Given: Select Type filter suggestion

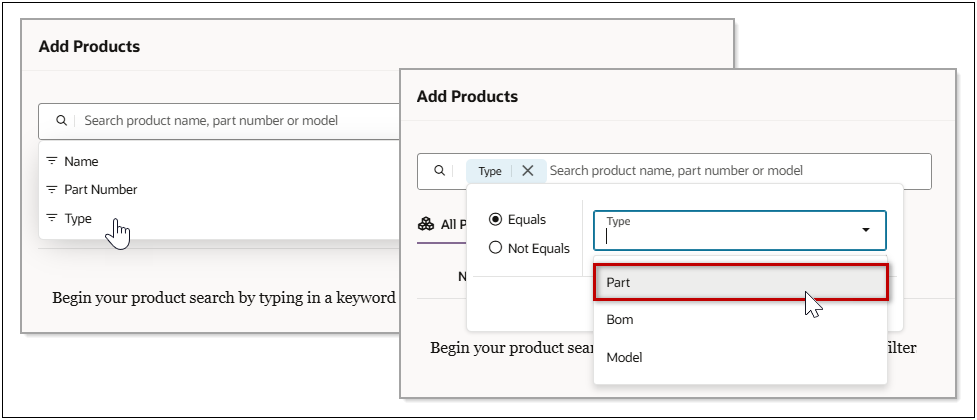Looking at the screenshot, I should click(78, 219).
